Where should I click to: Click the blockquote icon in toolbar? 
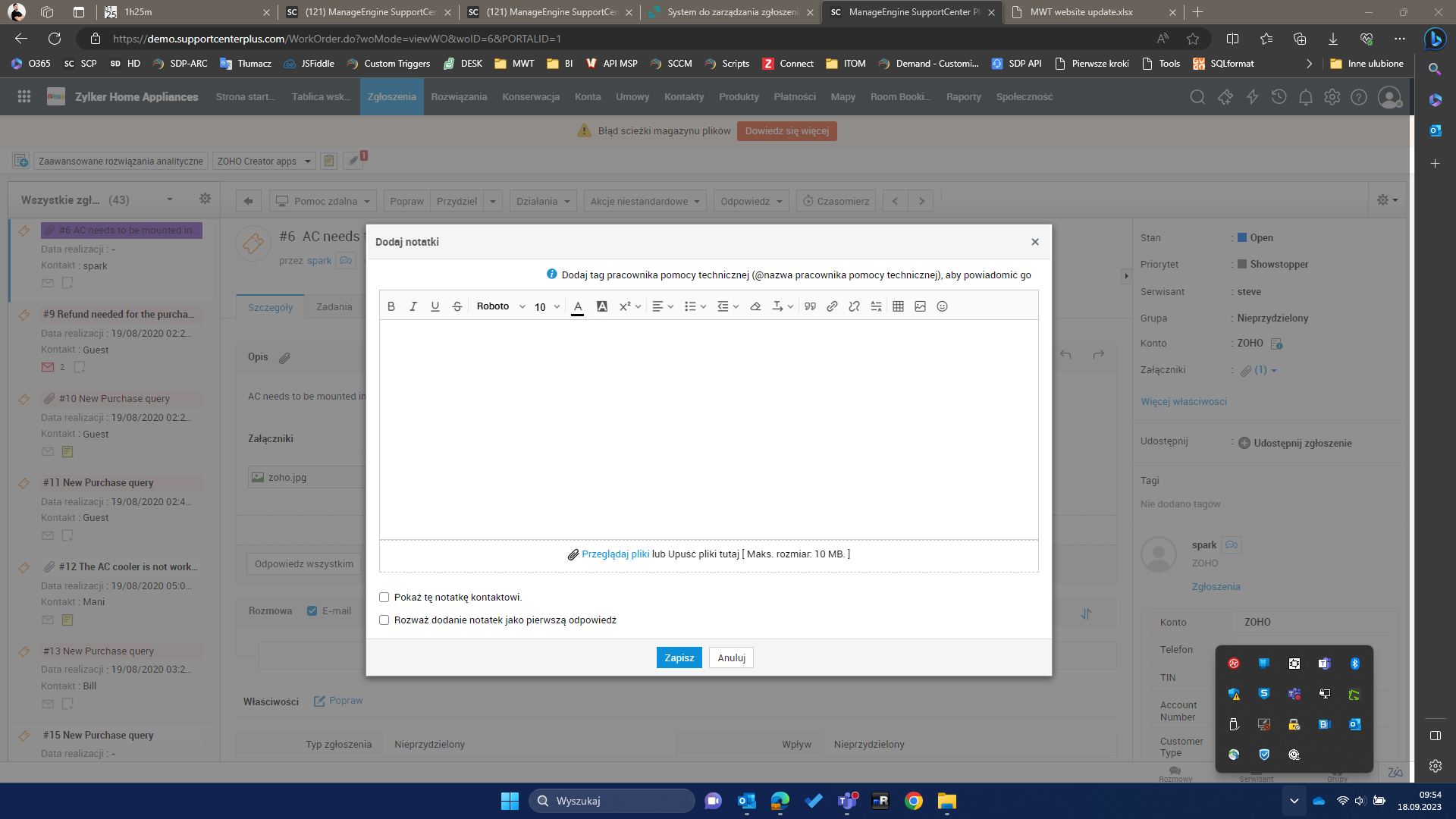810,306
